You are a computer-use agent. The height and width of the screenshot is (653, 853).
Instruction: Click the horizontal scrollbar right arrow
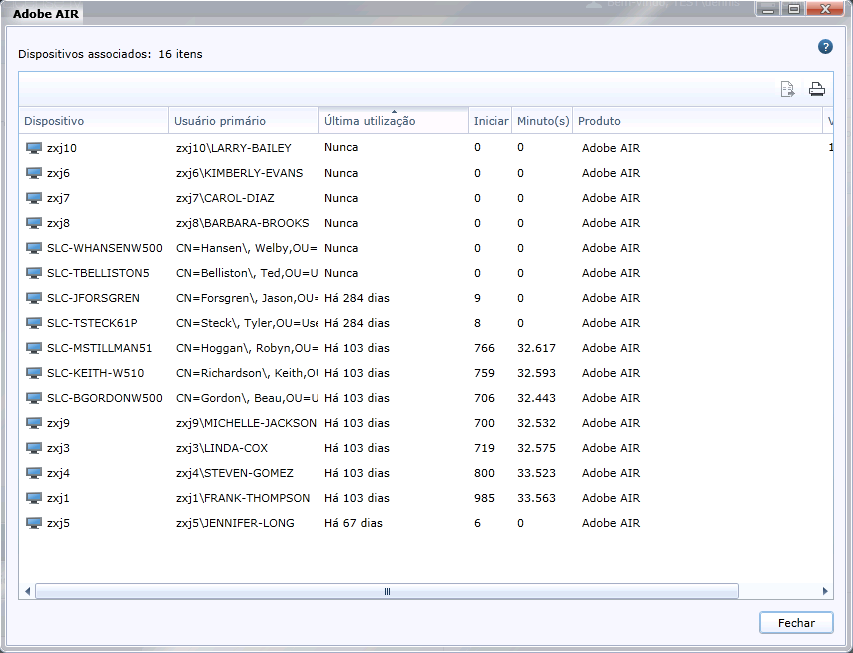(825, 591)
